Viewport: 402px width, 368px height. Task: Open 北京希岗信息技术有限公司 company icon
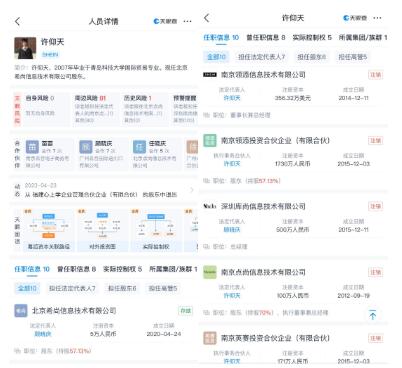[21, 311]
